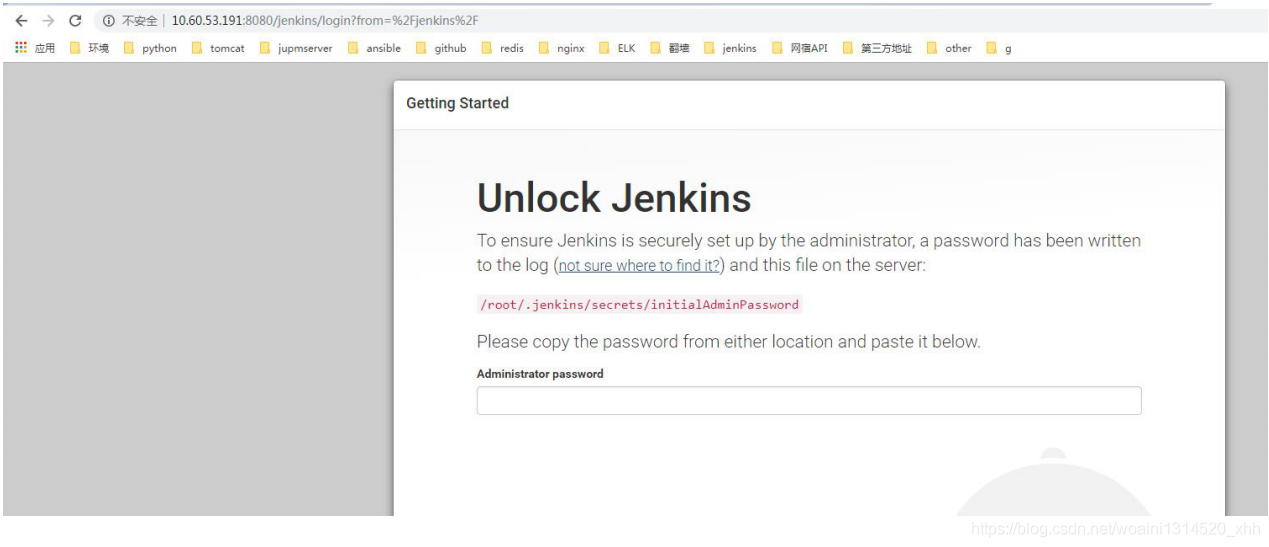Open the jupmserver bookmark folder
Viewport: 1269px width, 547px height.
296,48
